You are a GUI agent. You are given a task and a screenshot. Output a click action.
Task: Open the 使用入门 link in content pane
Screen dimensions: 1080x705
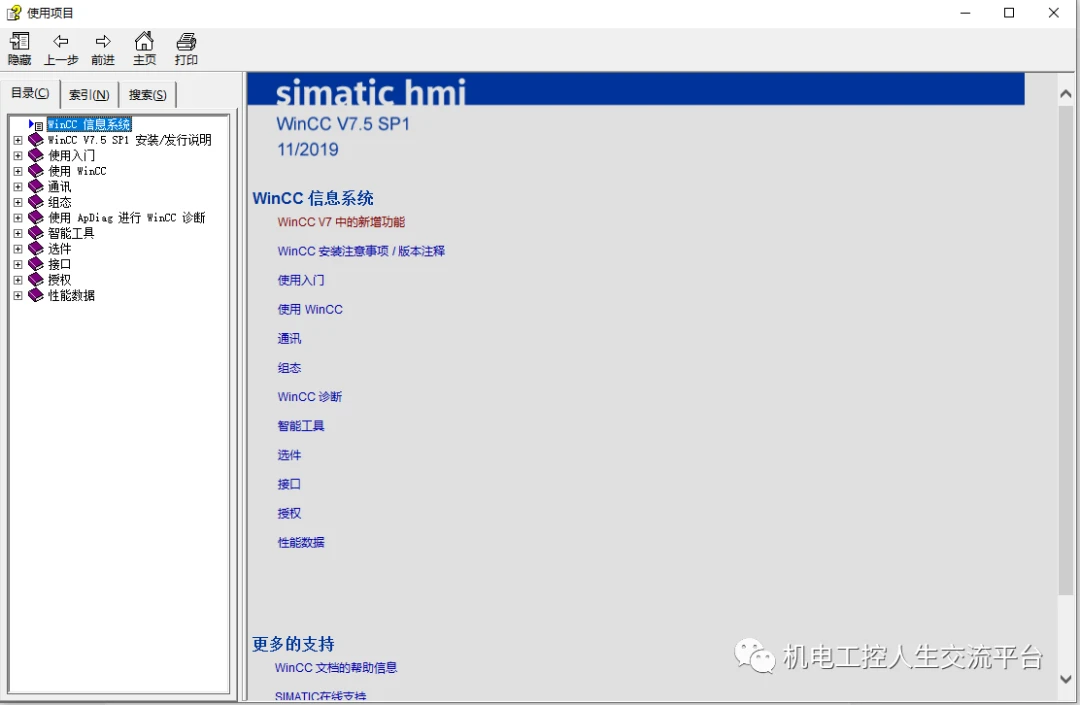click(301, 280)
